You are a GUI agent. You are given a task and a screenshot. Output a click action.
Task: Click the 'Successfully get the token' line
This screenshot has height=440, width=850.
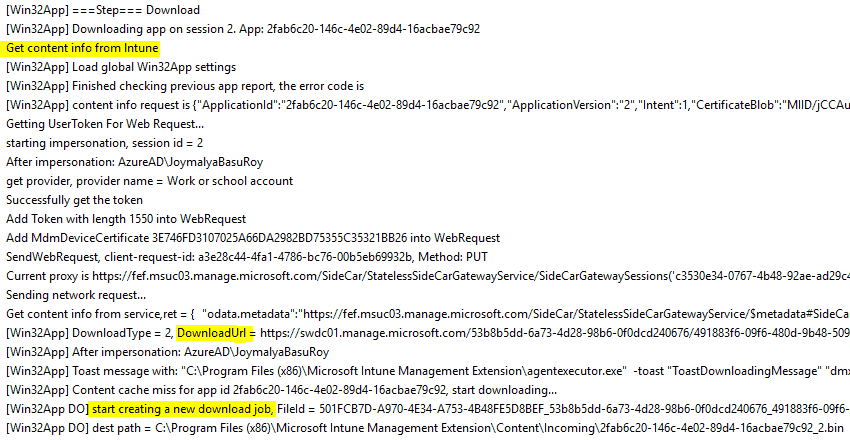tap(74, 200)
